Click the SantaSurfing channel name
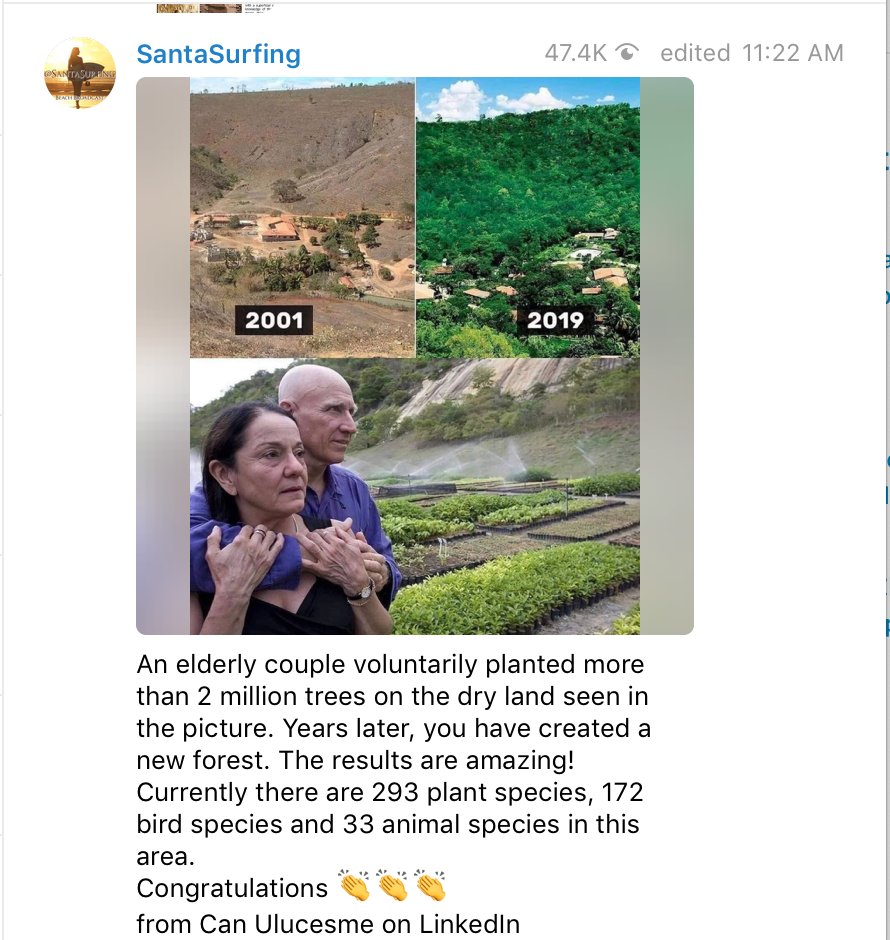890x940 pixels. coord(218,54)
